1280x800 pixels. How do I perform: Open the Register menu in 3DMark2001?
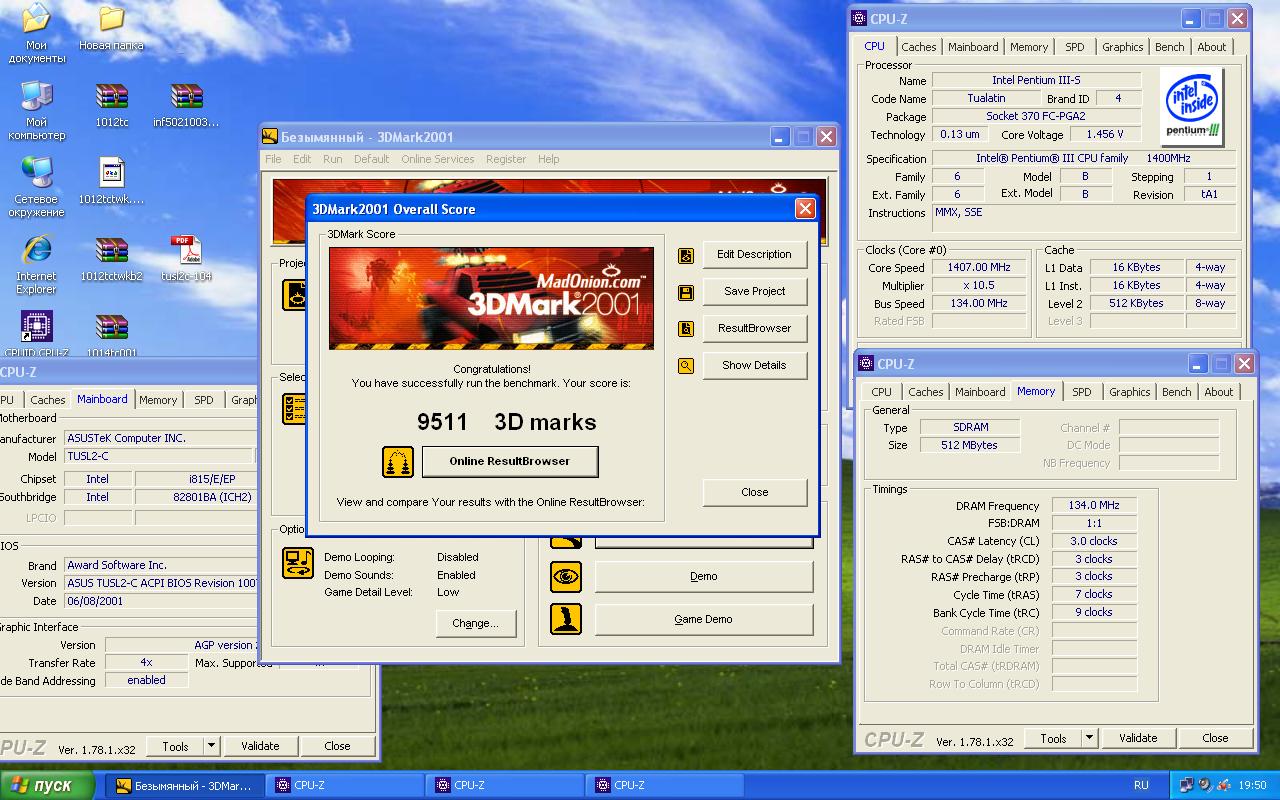point(506,159)
